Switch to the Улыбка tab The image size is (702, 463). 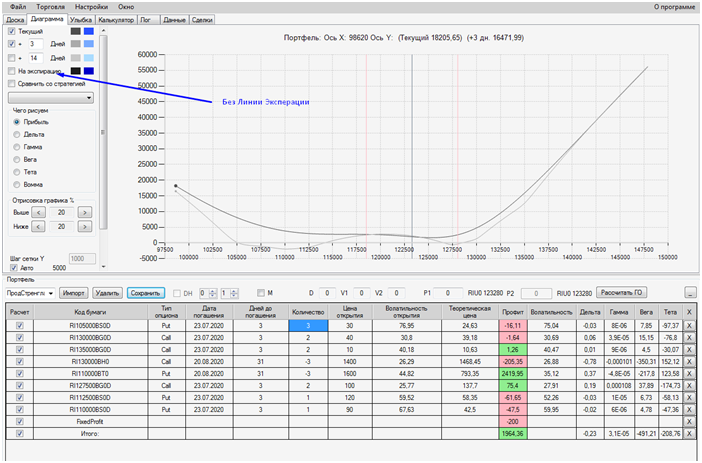81,20
